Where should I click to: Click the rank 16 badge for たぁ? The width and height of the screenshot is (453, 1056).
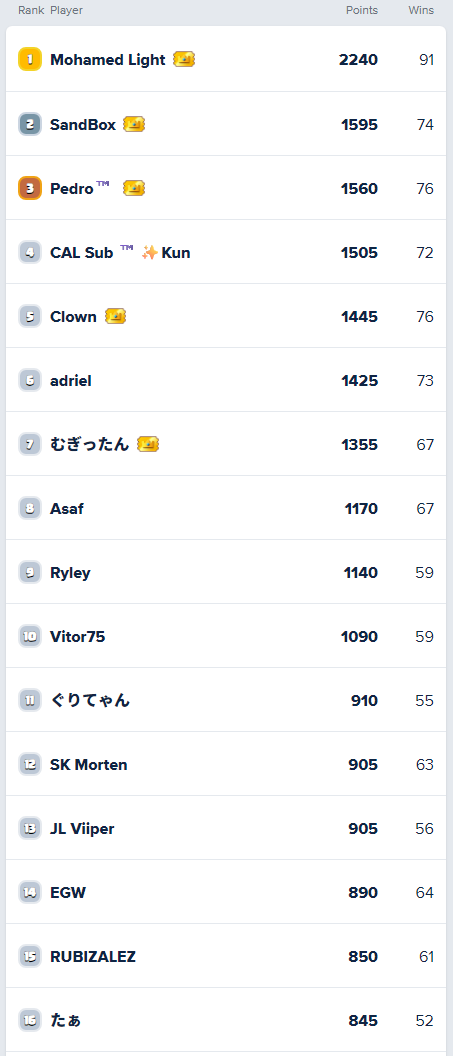point(30,1020)
